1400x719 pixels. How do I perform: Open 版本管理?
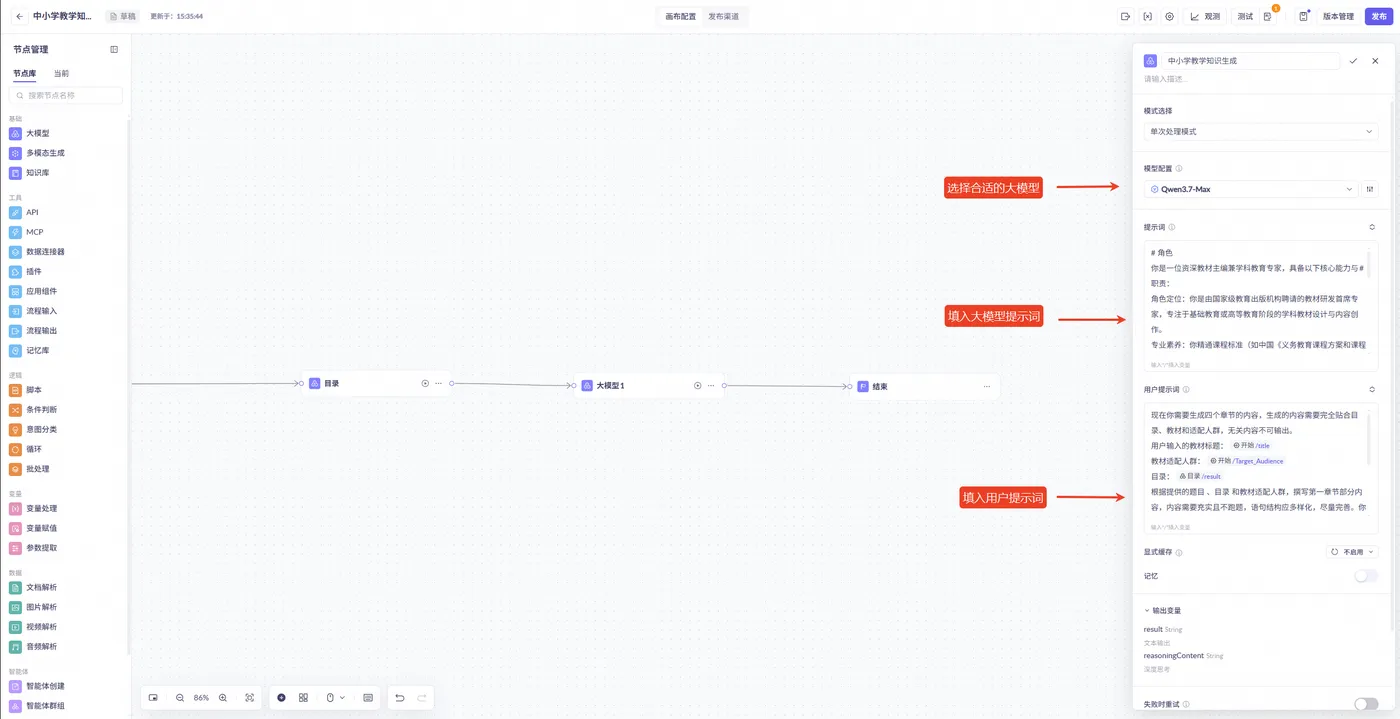click(x=1338, y=16)
